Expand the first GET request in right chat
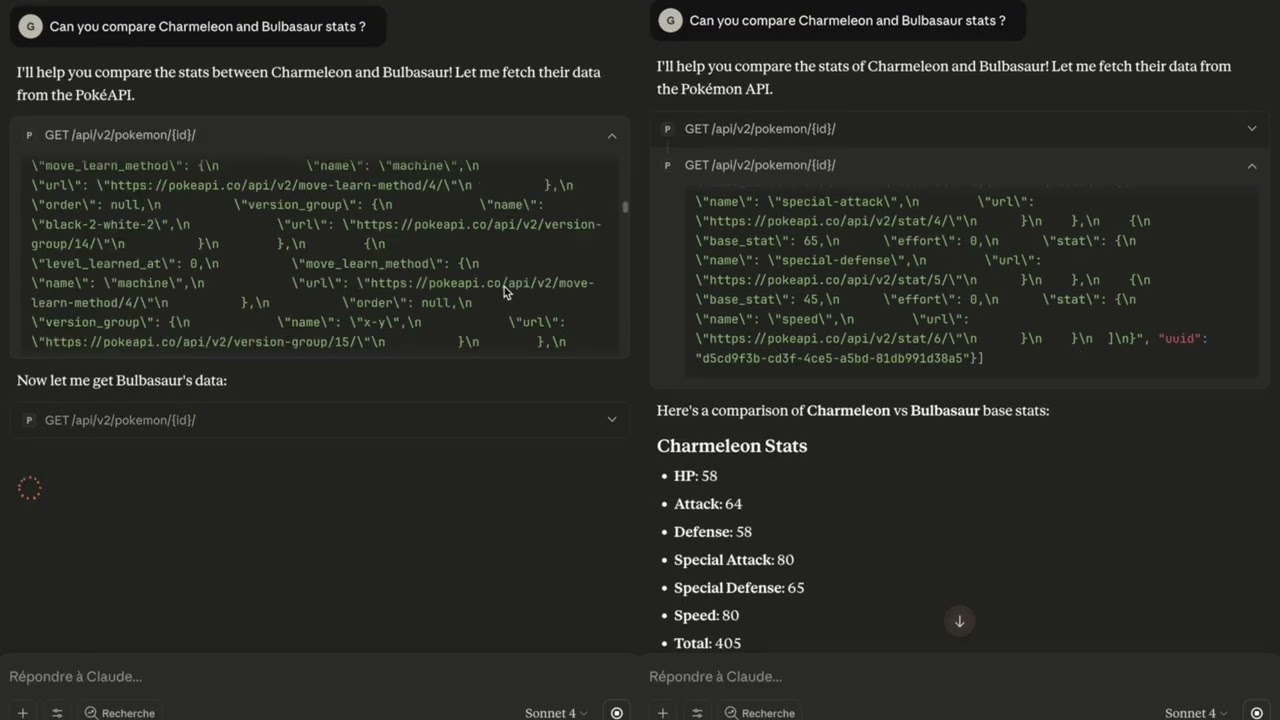This screenshot has height=720, width=1280. pyautogui.click(x=1251, y=129)
